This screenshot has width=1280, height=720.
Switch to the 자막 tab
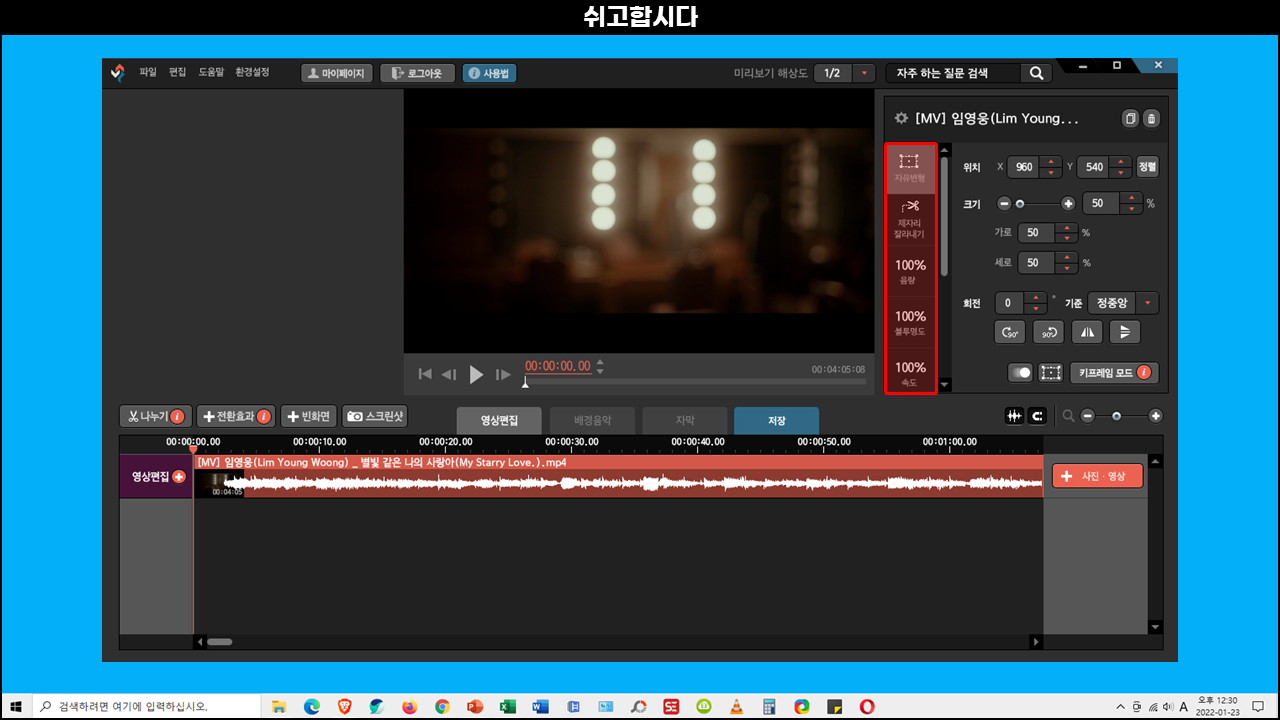click(685, 421)
